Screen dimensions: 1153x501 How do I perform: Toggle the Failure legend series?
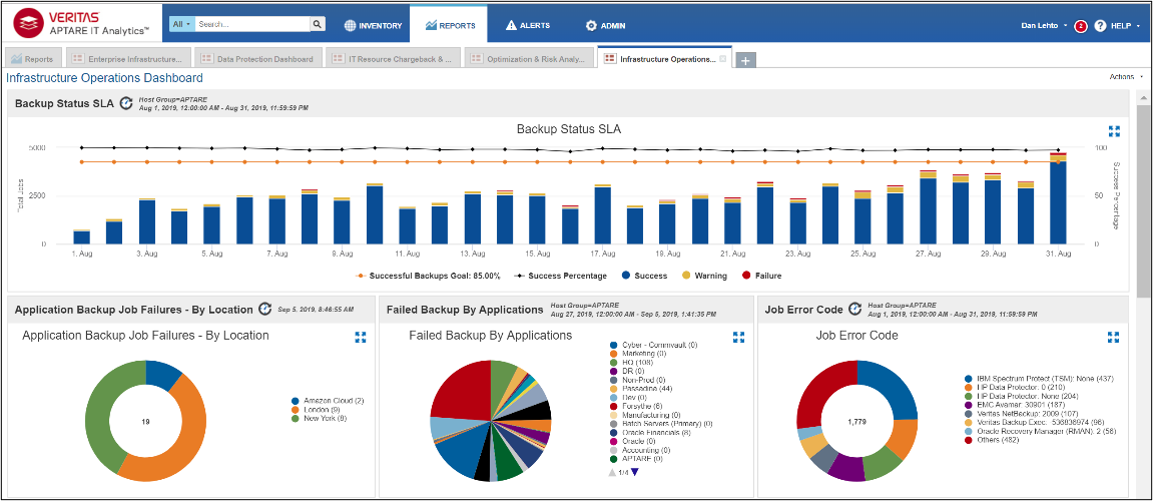pyautogui.click(x=762, y=276)
